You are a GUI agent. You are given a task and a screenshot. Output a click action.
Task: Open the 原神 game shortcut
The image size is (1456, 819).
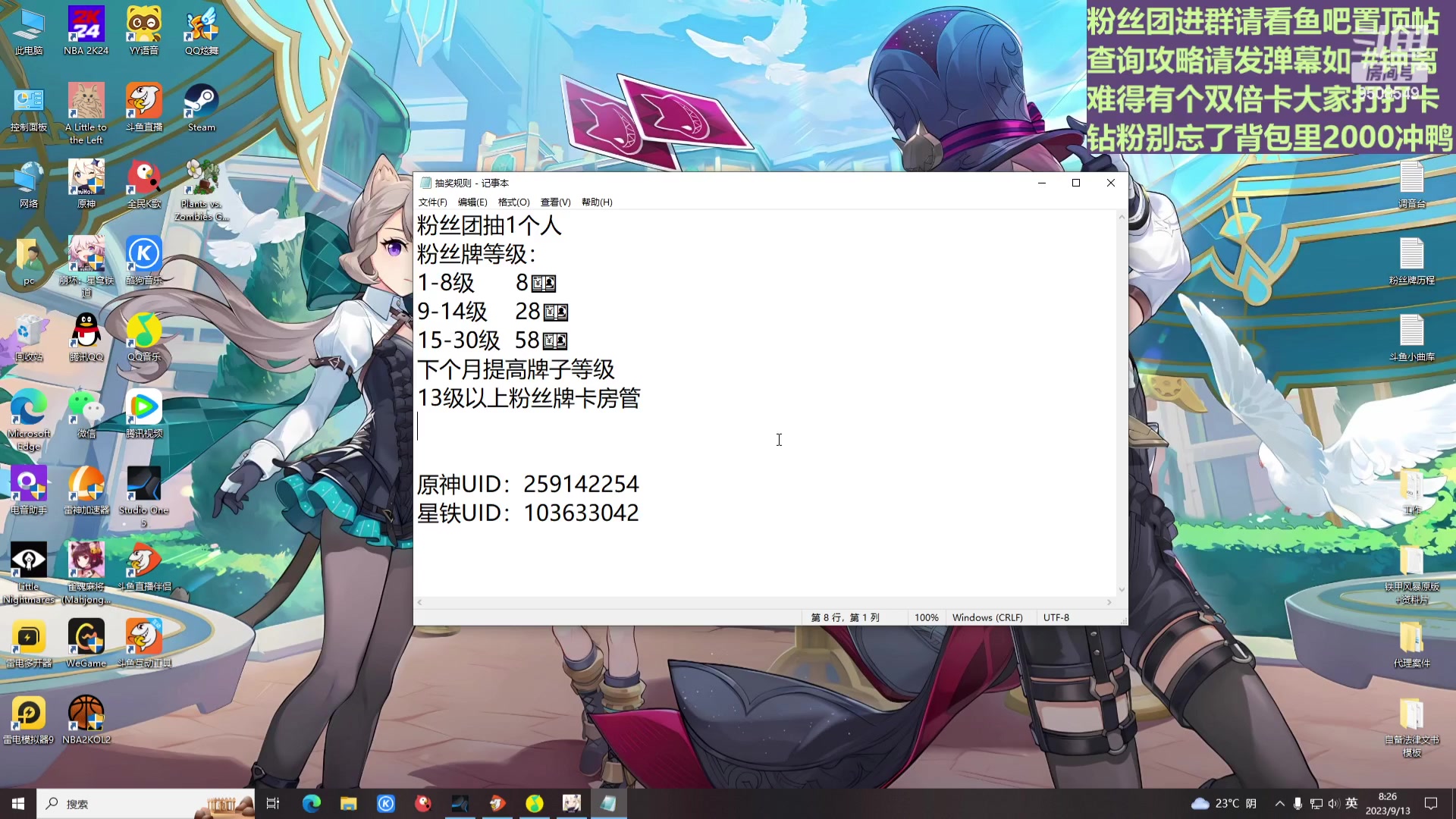coord(86,184)
